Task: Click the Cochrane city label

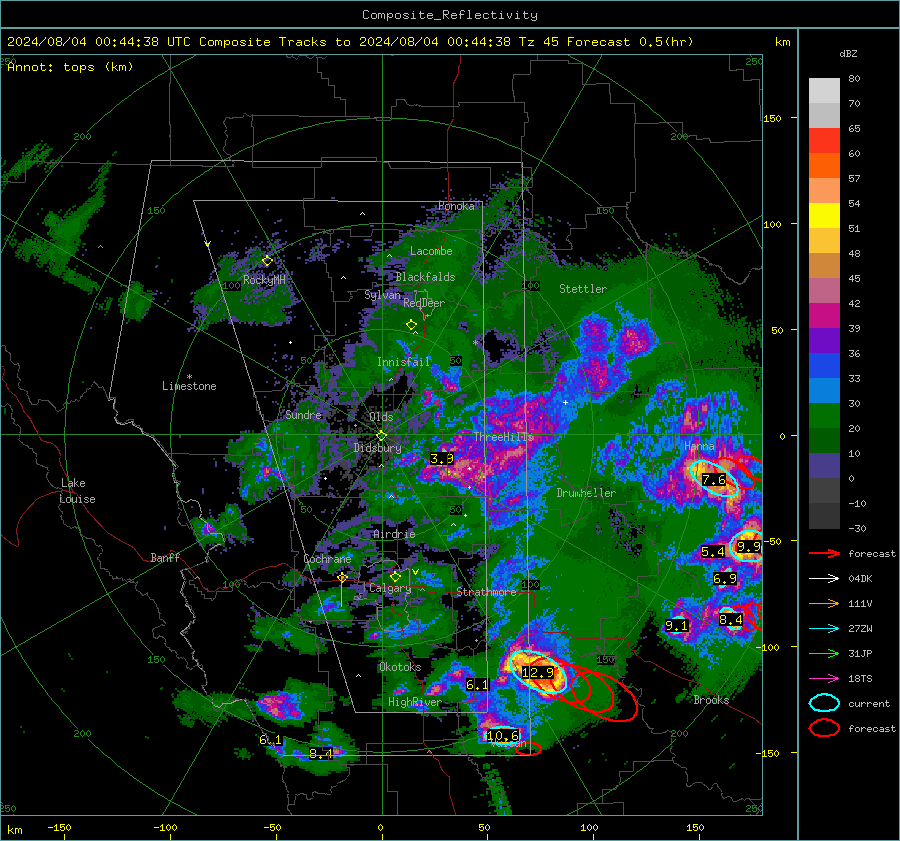Action: [327, 559]
